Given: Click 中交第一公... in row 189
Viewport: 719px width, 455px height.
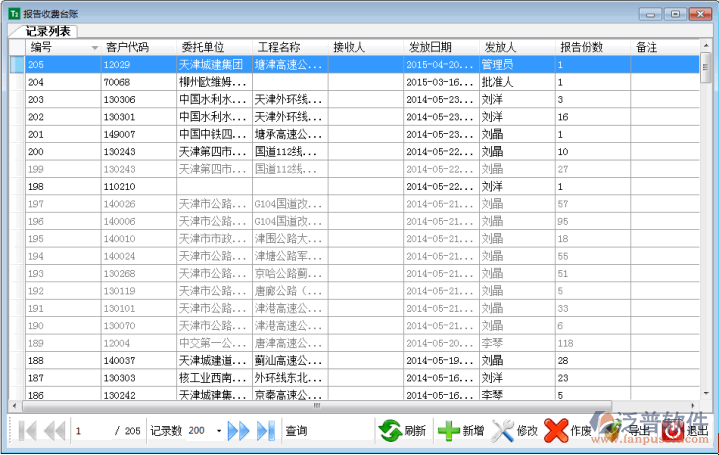Looking at the screenshot, I should (212, 344).
